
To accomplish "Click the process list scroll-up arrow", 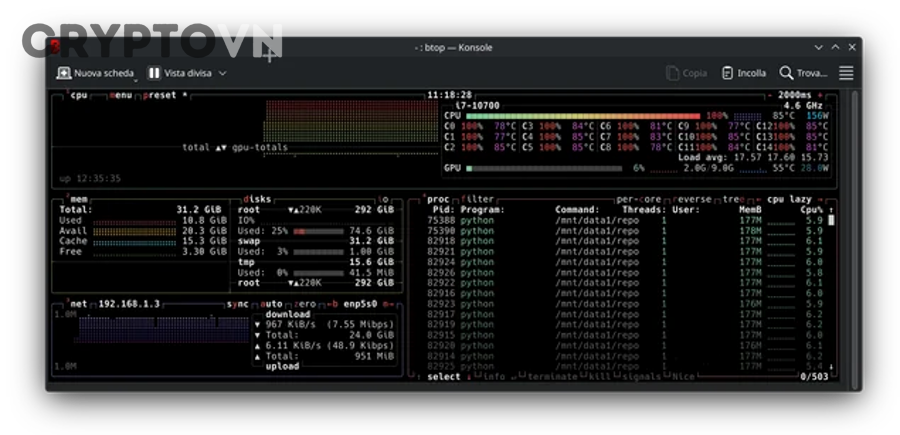I will coord(831,210).
